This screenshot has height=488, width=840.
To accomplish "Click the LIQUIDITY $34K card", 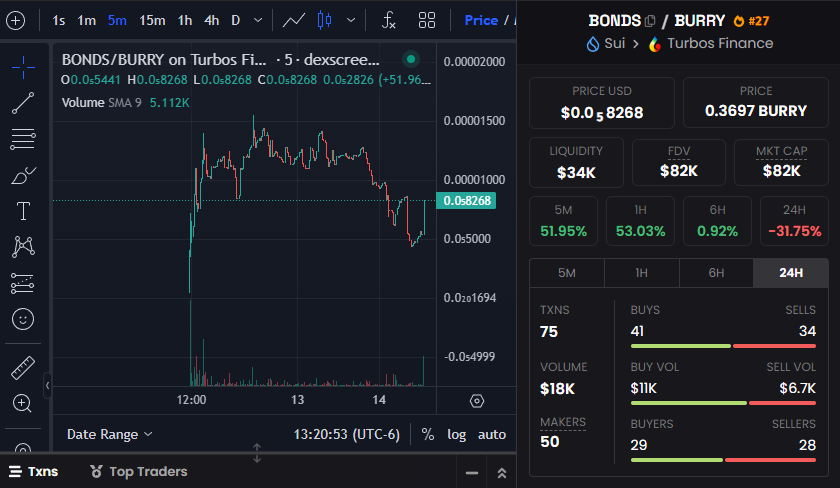I will click(576, 162).
